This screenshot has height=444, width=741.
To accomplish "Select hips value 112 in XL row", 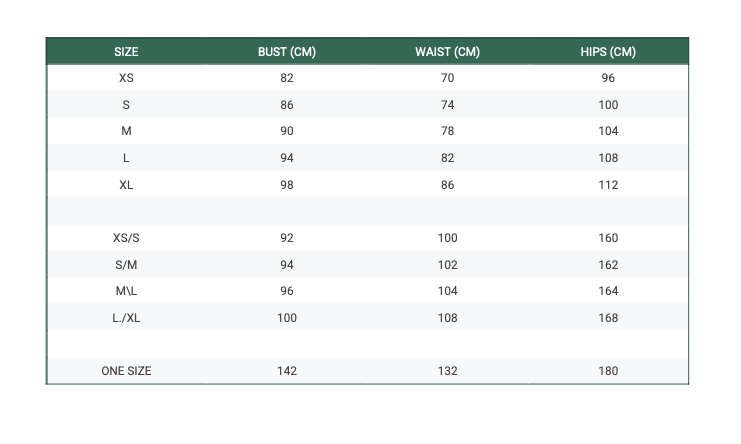I will point(608,185).
